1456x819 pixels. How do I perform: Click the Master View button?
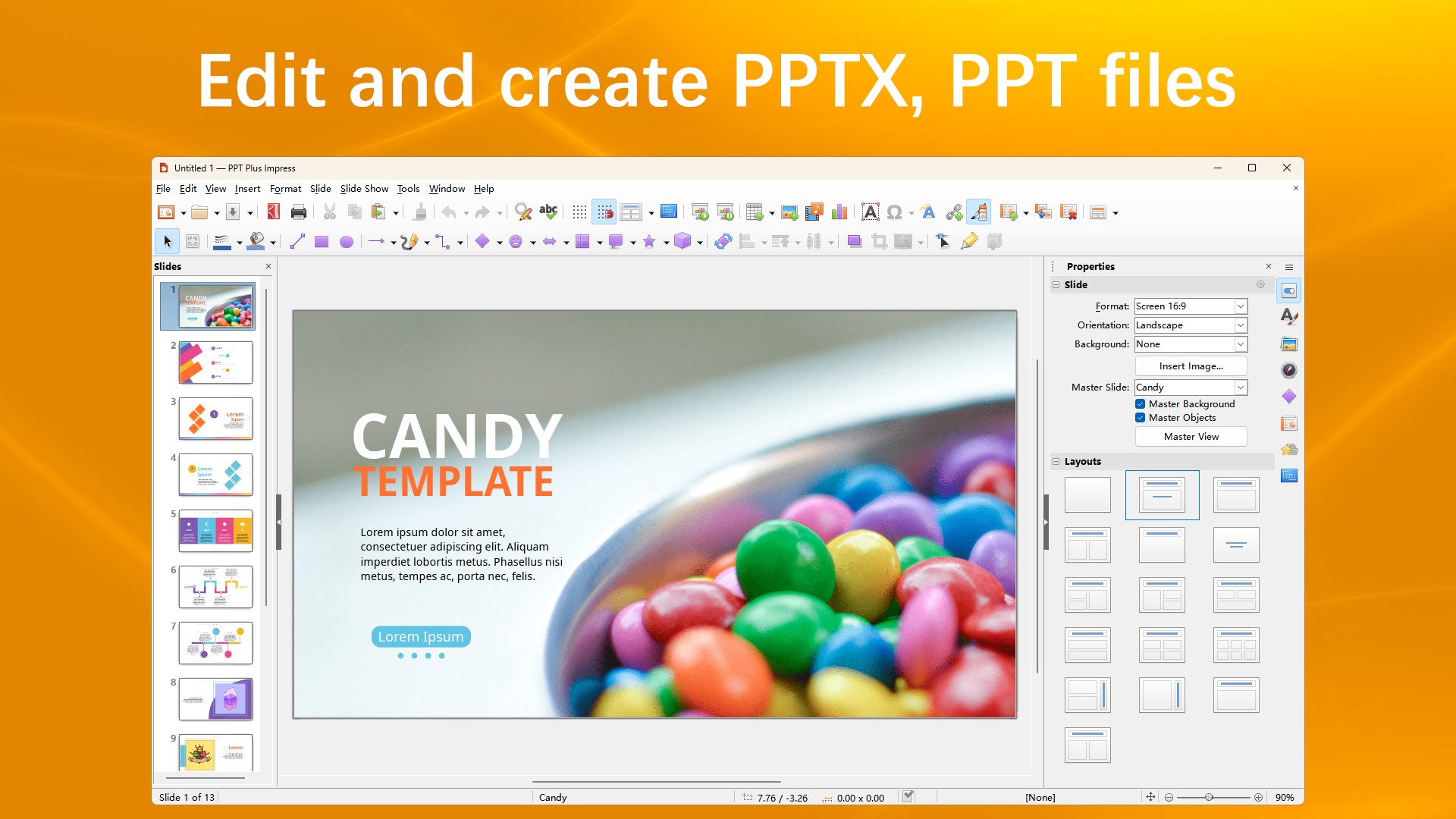click(1191, 437)
